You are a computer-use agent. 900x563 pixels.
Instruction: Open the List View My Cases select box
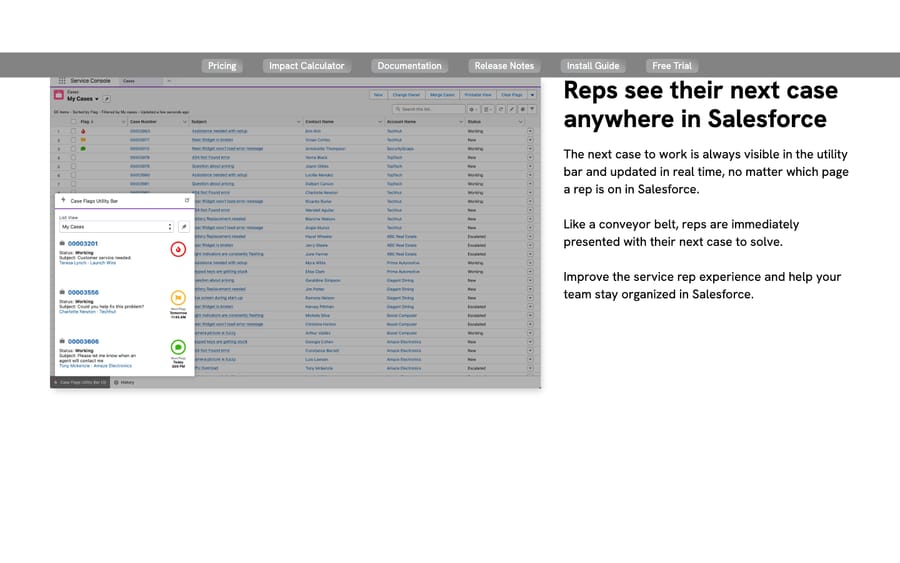point(117,227)
